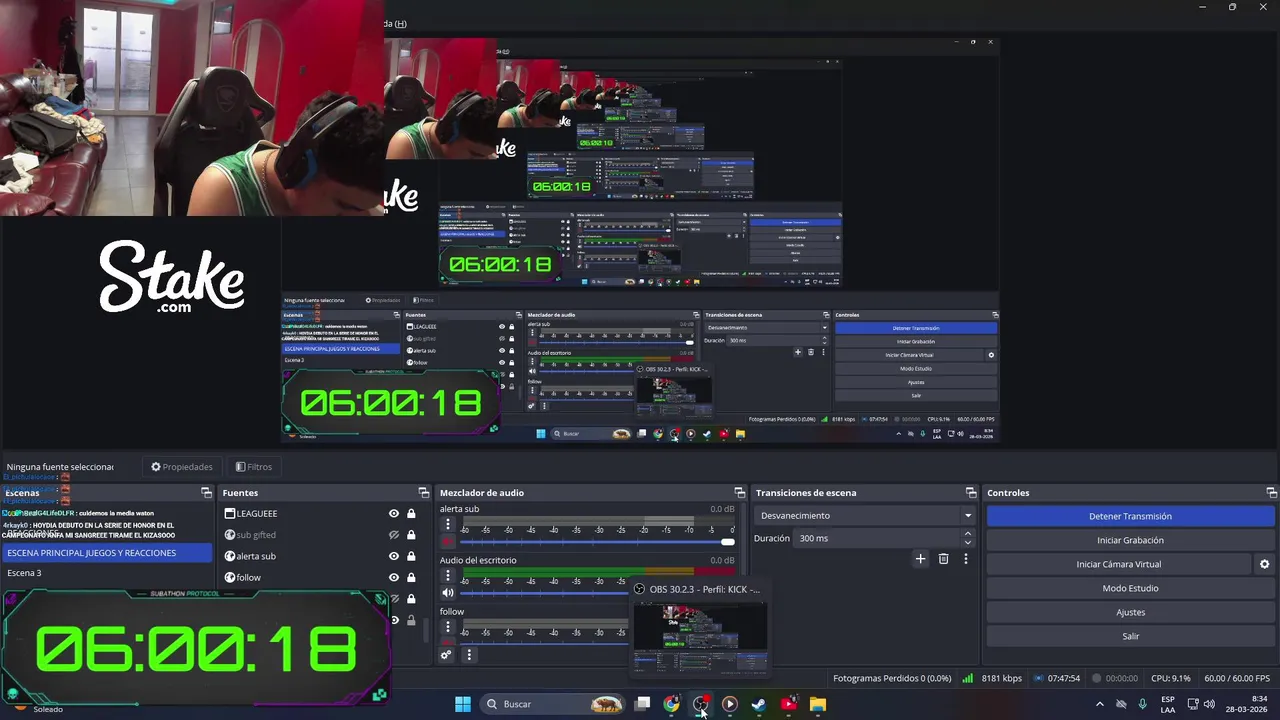Toggle lock on alerta sub source
Viewport: 1280px width, 720px height.
[411, 556]
